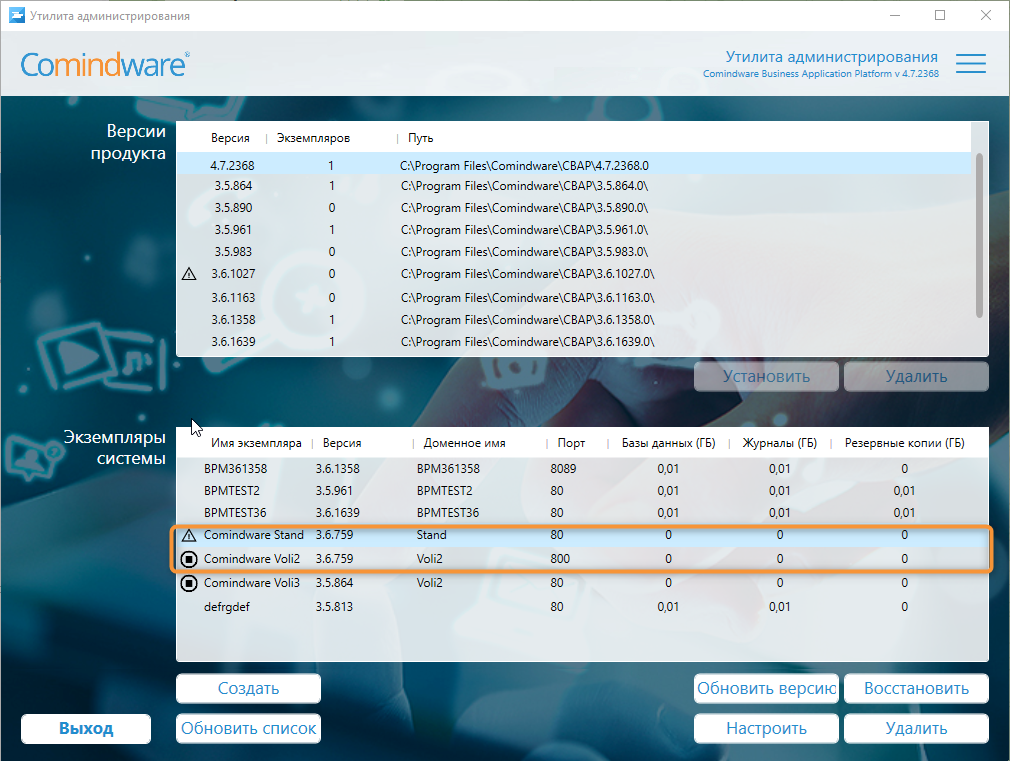The image size is (1010, 761).
Task: Click Удалить under instances list
Action: (916, 728)
